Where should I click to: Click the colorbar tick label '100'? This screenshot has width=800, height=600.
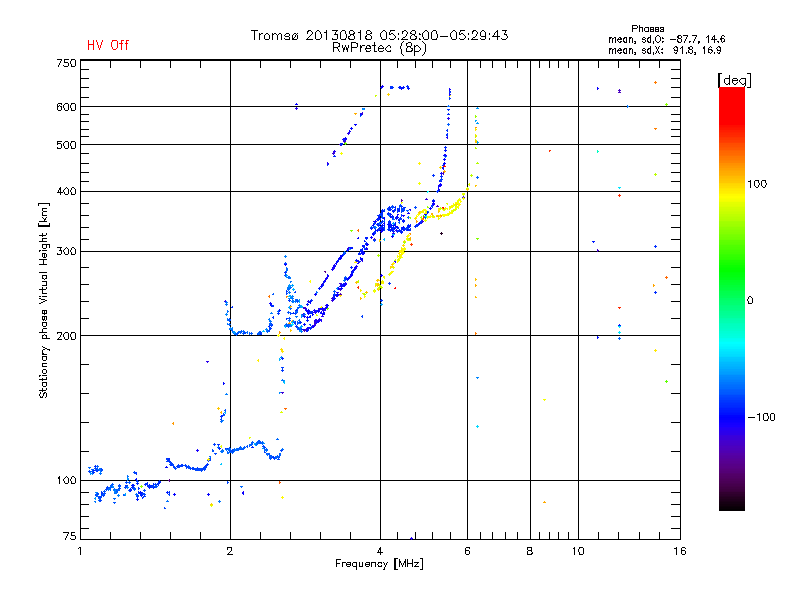click(757, 184)
